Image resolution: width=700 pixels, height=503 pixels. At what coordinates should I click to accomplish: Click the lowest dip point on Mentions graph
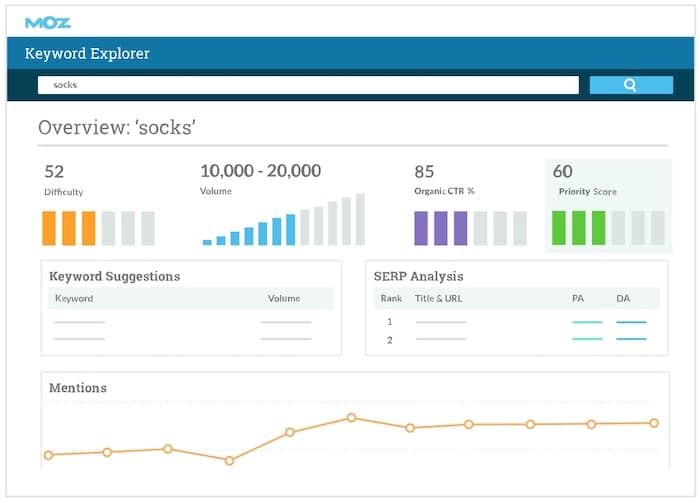click(x=229, y=461)
